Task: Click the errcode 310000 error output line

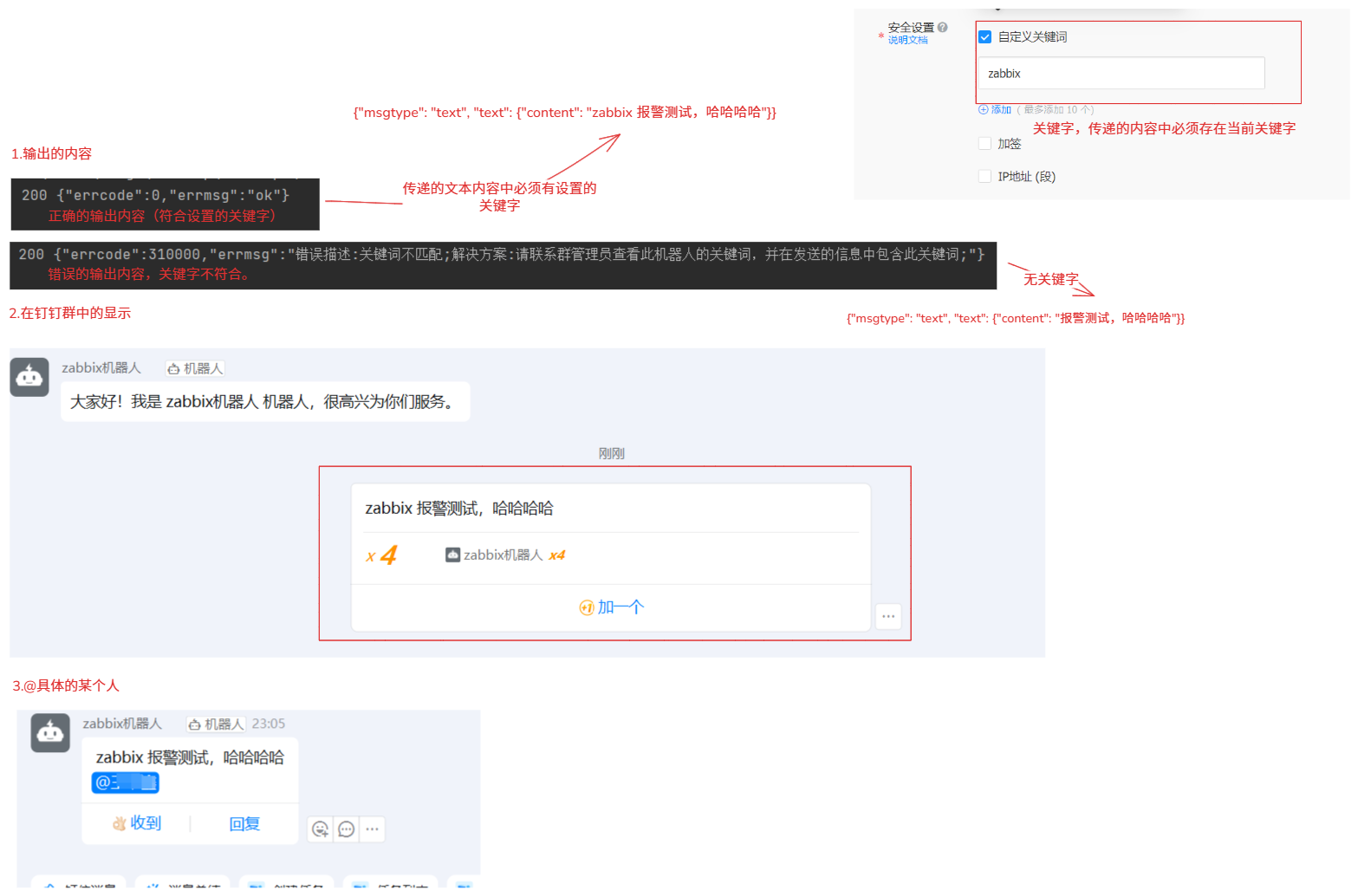Action: pyautogui.click(x=502, y=255)
